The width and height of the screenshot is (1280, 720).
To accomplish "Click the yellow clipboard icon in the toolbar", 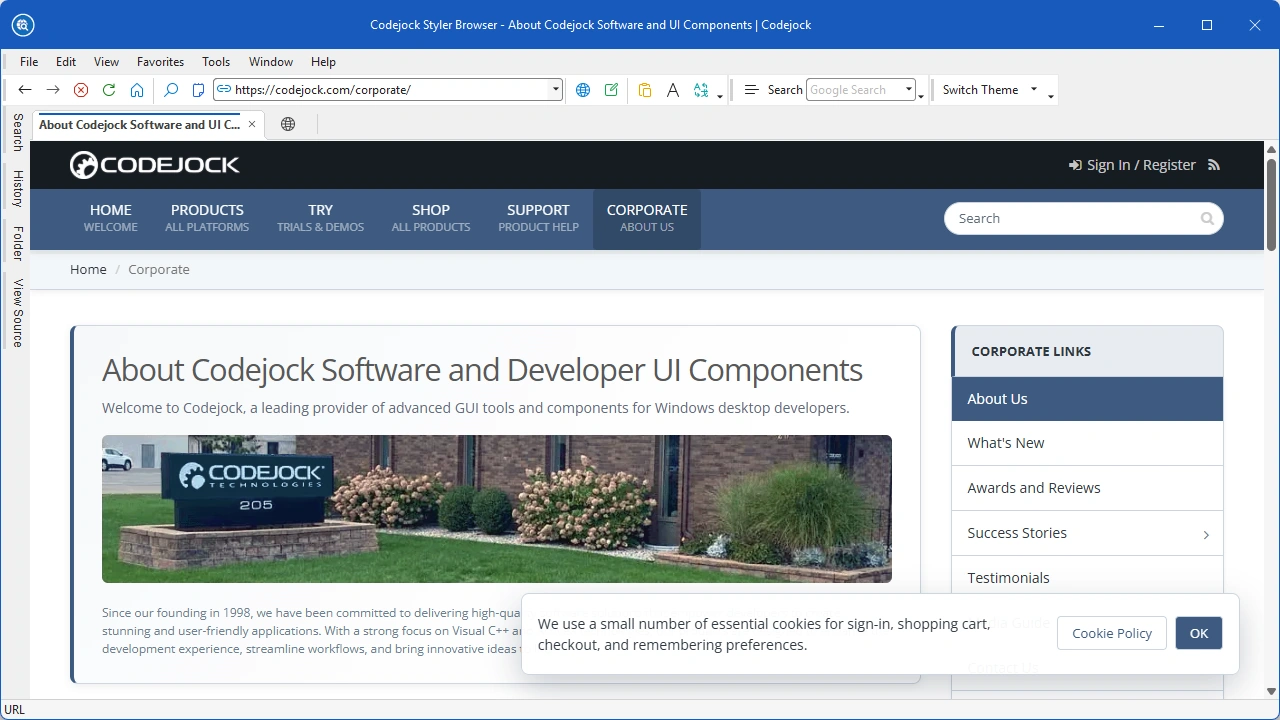I will coord(645,90).
